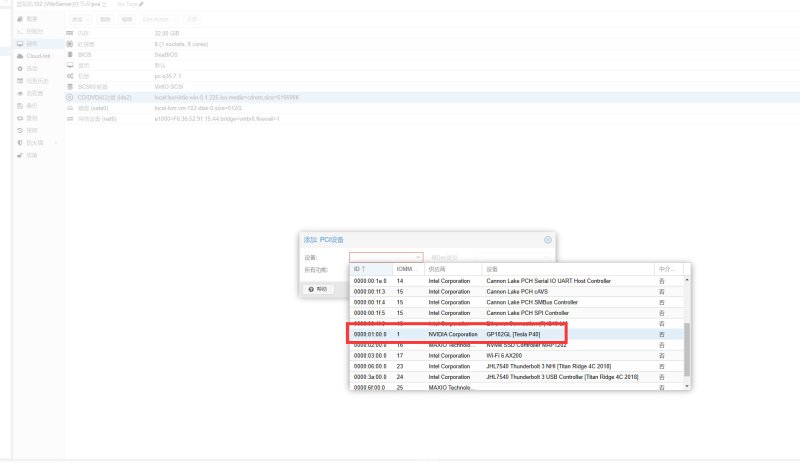Select the BIOS SeaBIOS hardware row
The image size is (800, 463).
pyautogui.click(x=432, y=55)
